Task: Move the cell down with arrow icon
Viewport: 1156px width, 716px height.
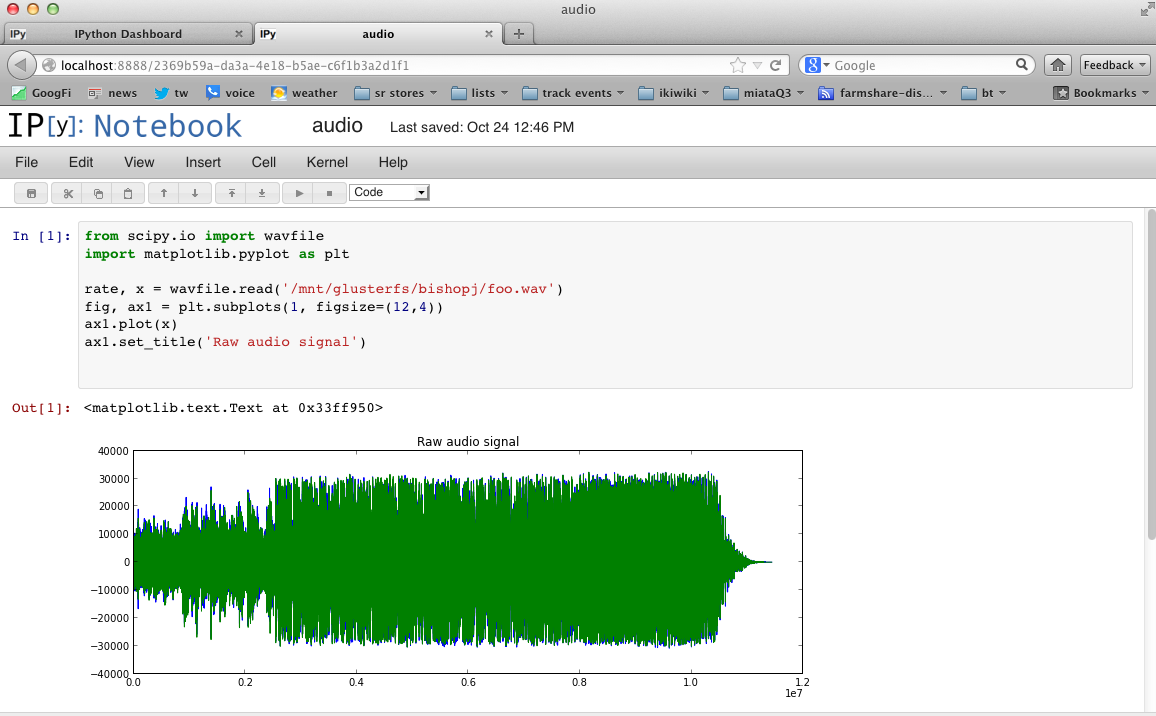Action: tap(194, 193)
